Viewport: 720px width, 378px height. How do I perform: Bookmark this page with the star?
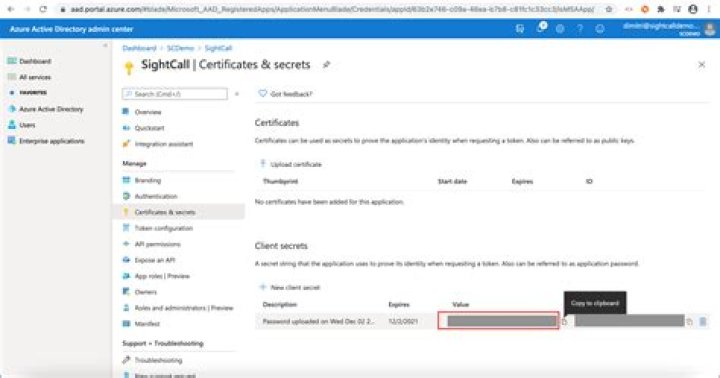(x=609, y=9)
